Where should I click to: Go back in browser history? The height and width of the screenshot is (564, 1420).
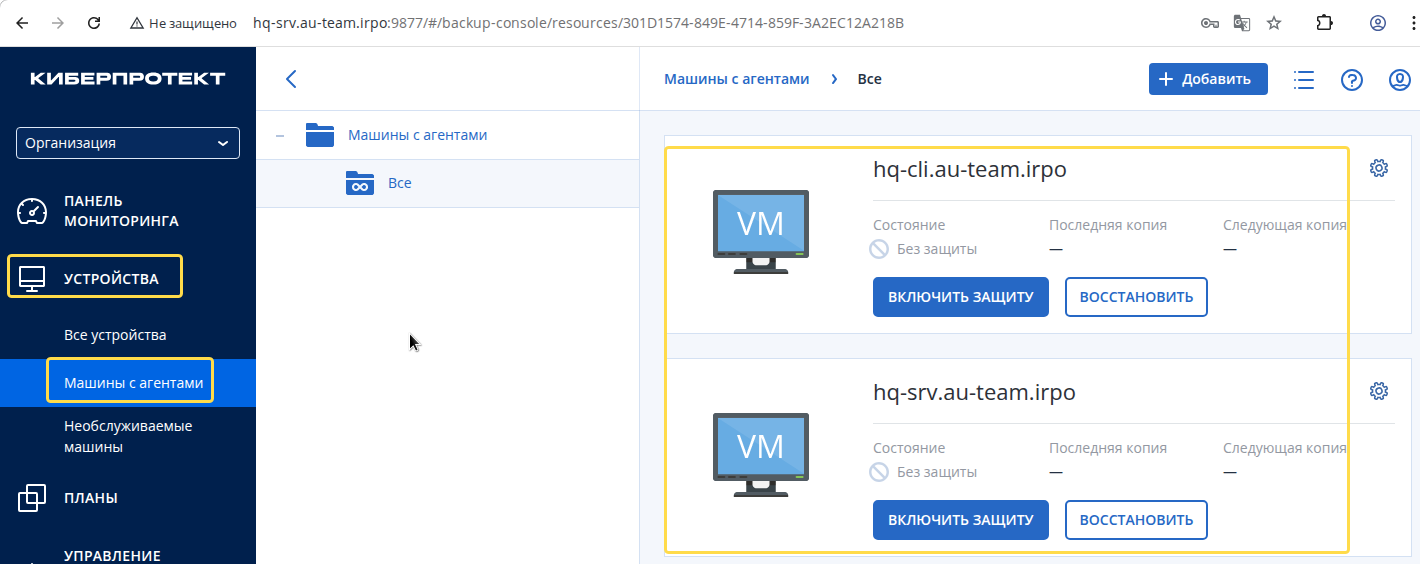[x=22, y=22]
